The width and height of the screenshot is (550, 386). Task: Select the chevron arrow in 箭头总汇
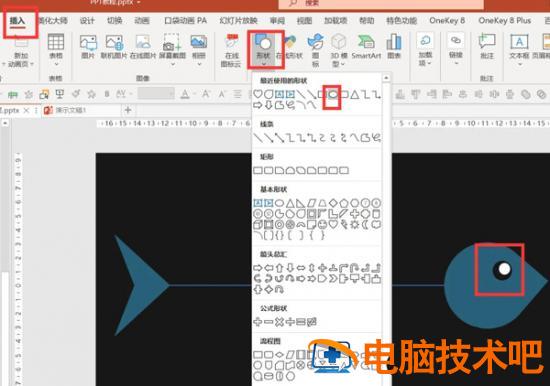click(x=333, y=279)
